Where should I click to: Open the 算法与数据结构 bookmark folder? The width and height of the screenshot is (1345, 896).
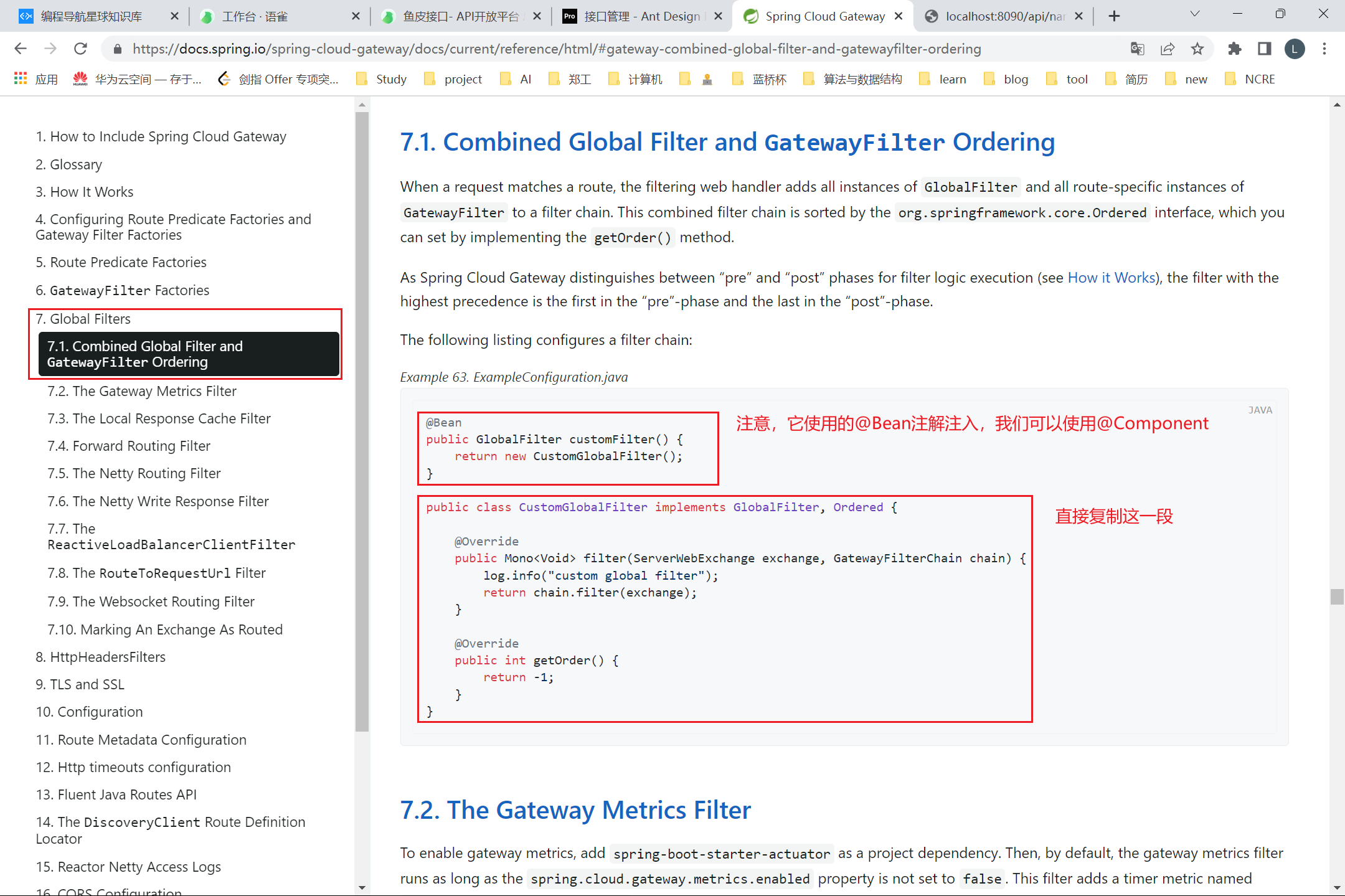coord(852,79)
